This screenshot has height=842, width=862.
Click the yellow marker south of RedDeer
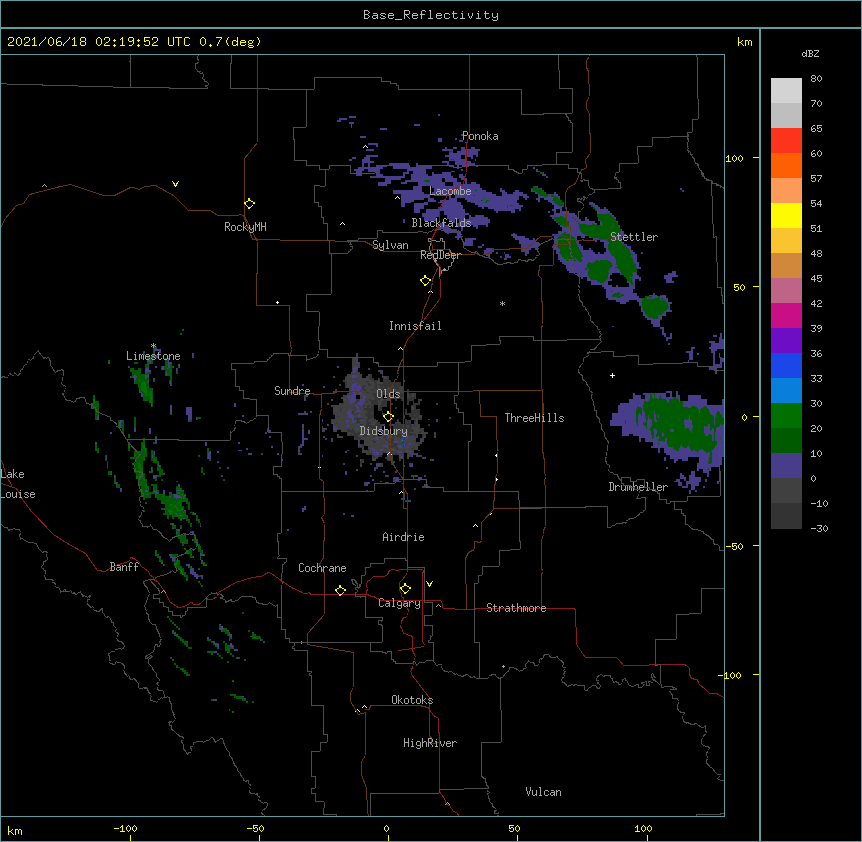pos(426,281)
